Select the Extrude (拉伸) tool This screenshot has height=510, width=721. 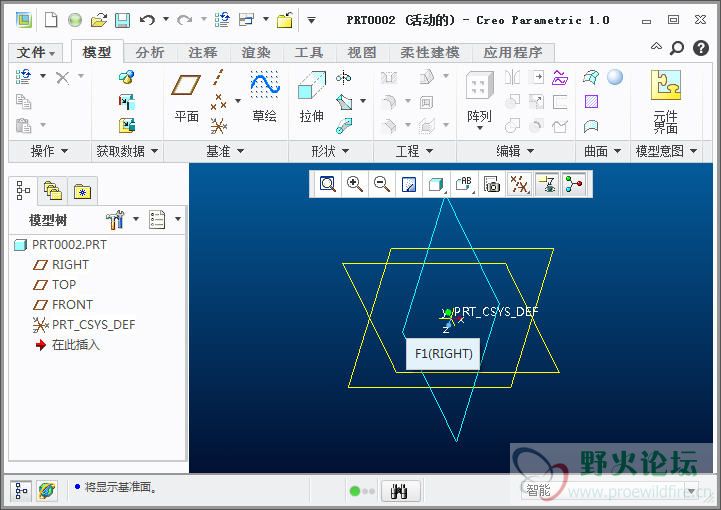312,97
